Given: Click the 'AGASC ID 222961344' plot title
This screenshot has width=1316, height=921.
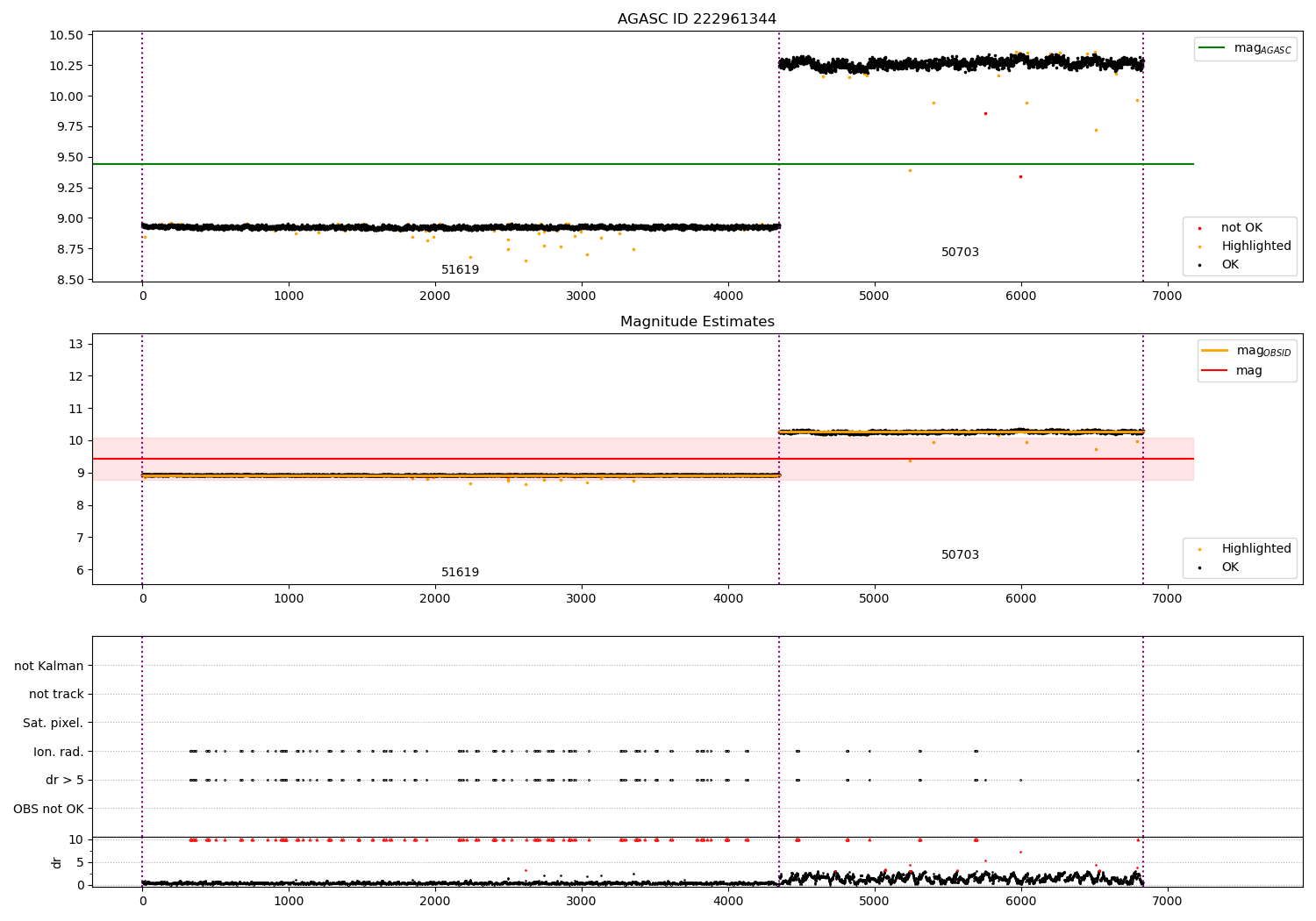Looking at the screenshot, I should click(697, 19).
